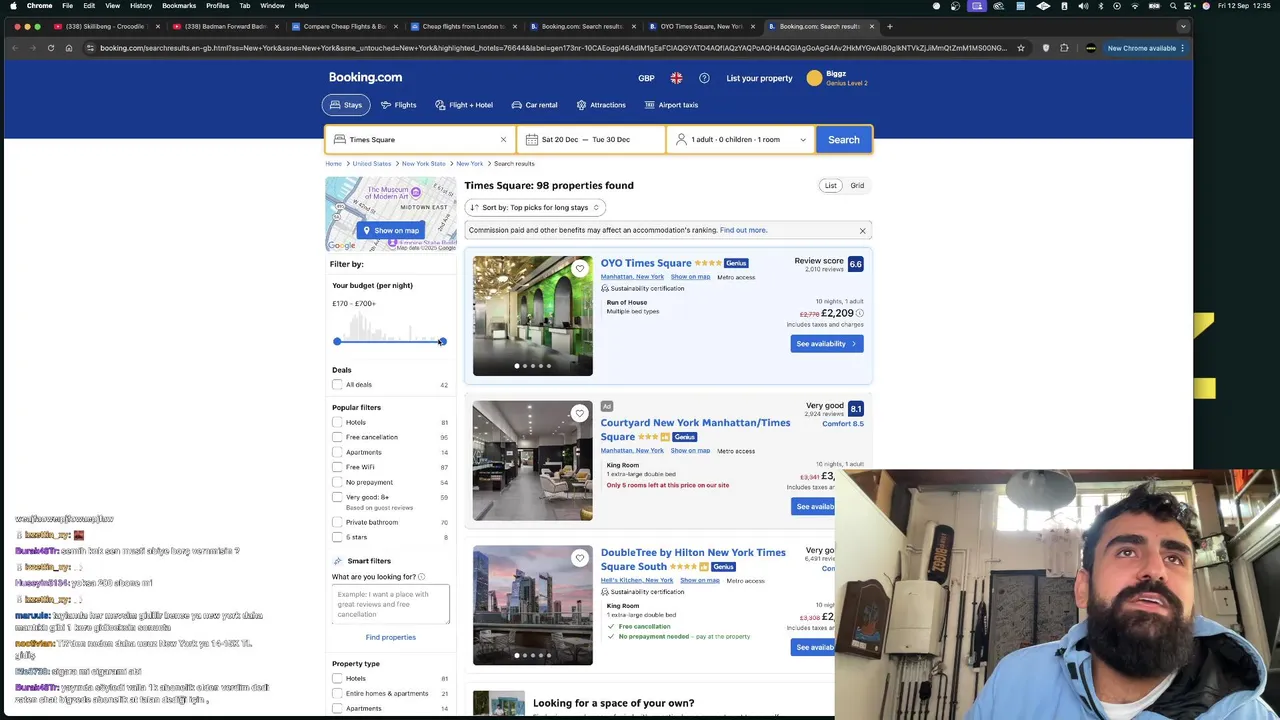Screen dimensions: 1280x720
Task: Tick the 5 stars checkbox
Action: click(337, 538)
